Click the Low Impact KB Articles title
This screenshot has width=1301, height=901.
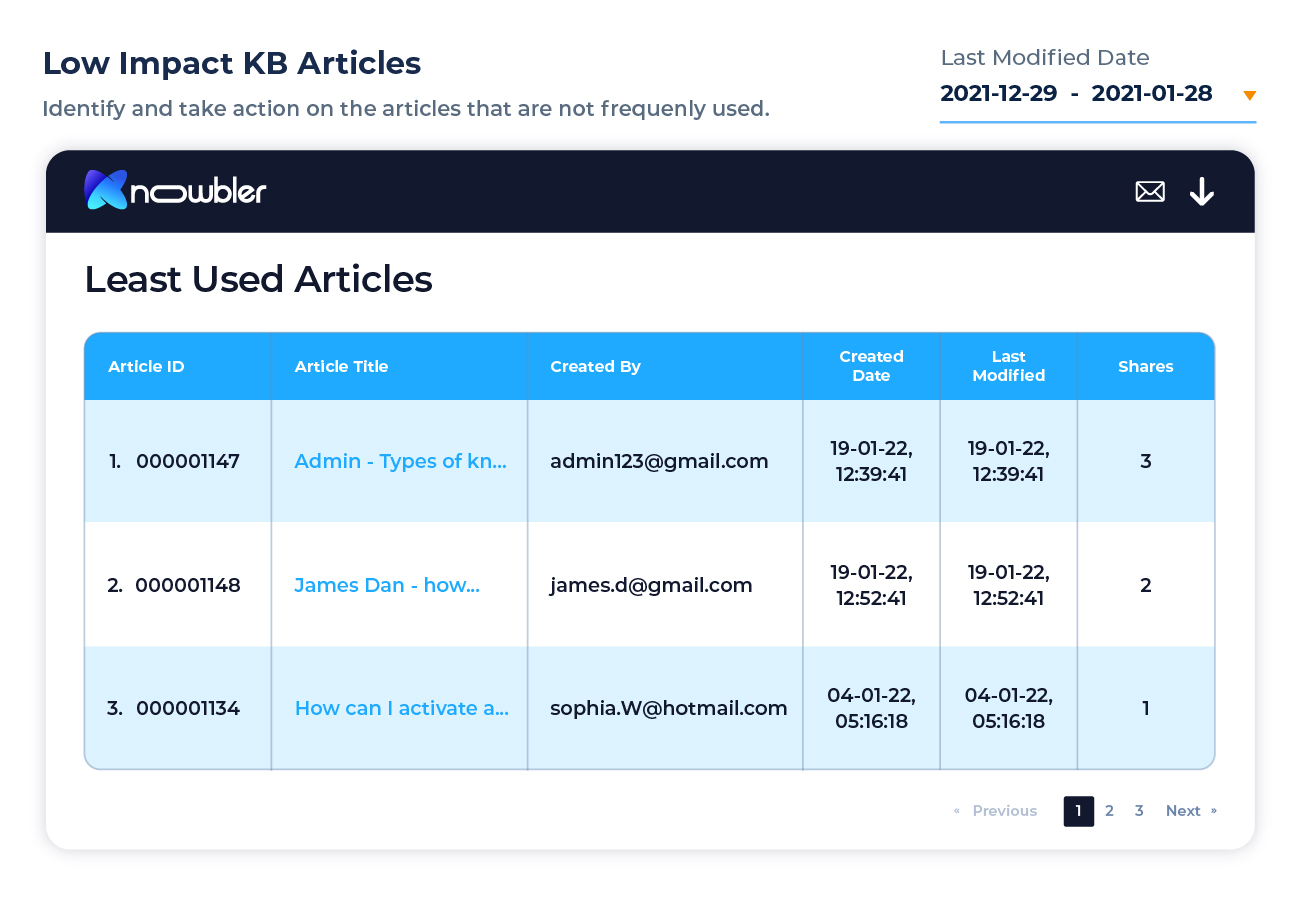(232, 63)
